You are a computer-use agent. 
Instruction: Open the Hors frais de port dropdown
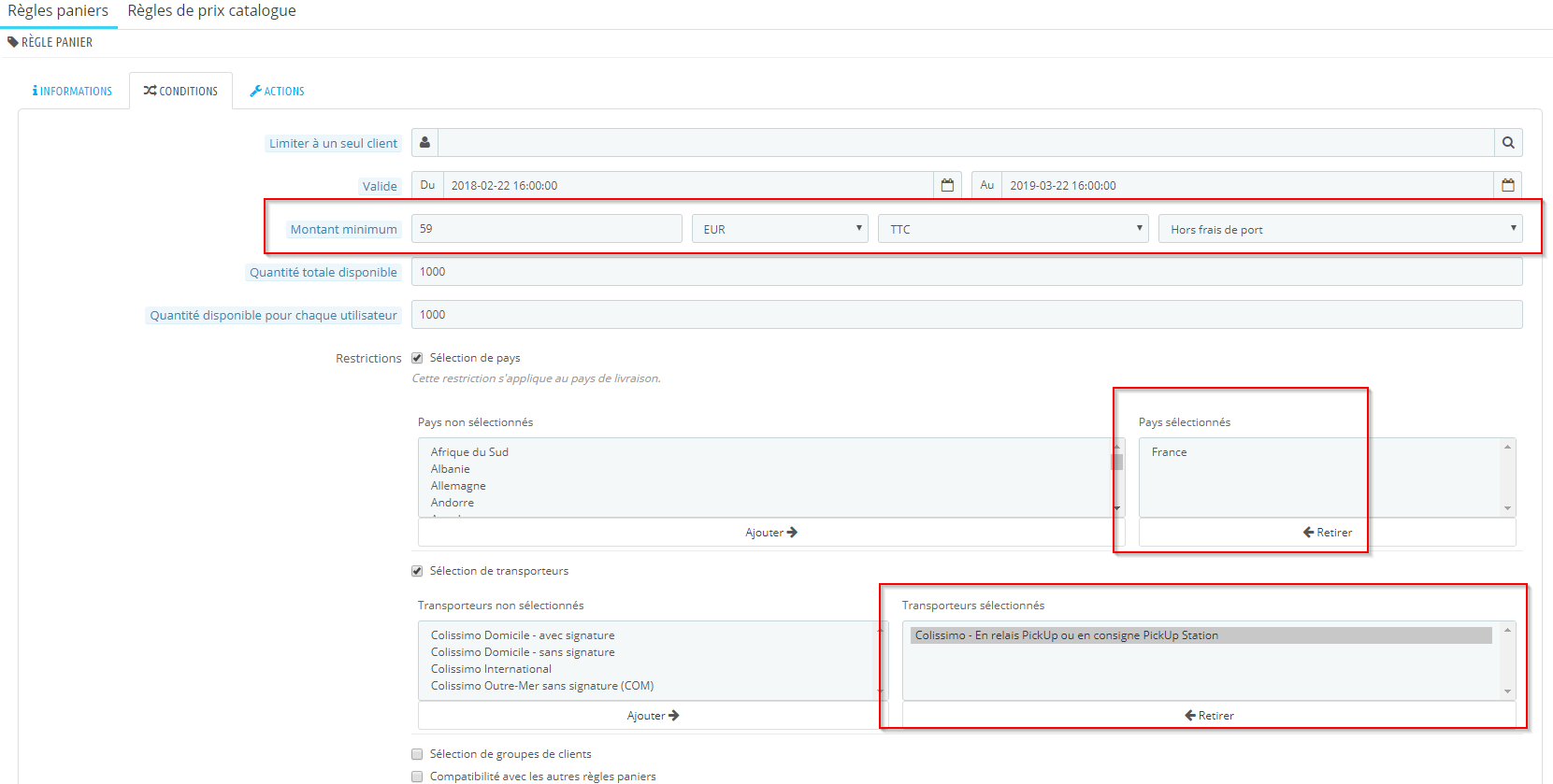[1341, 229]
